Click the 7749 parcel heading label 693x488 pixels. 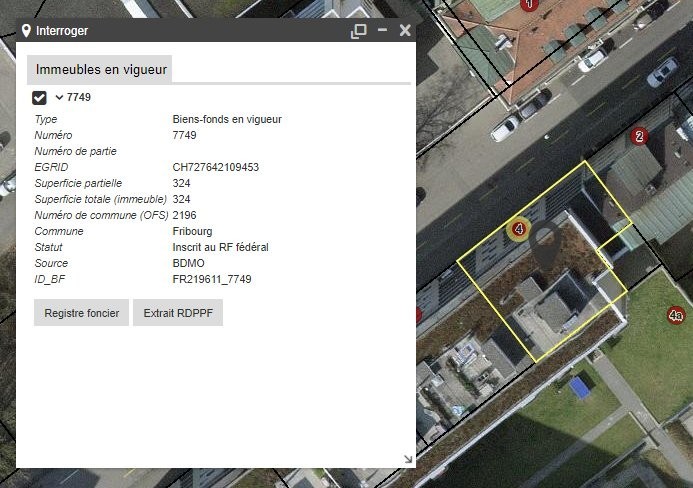coord(79,97)
